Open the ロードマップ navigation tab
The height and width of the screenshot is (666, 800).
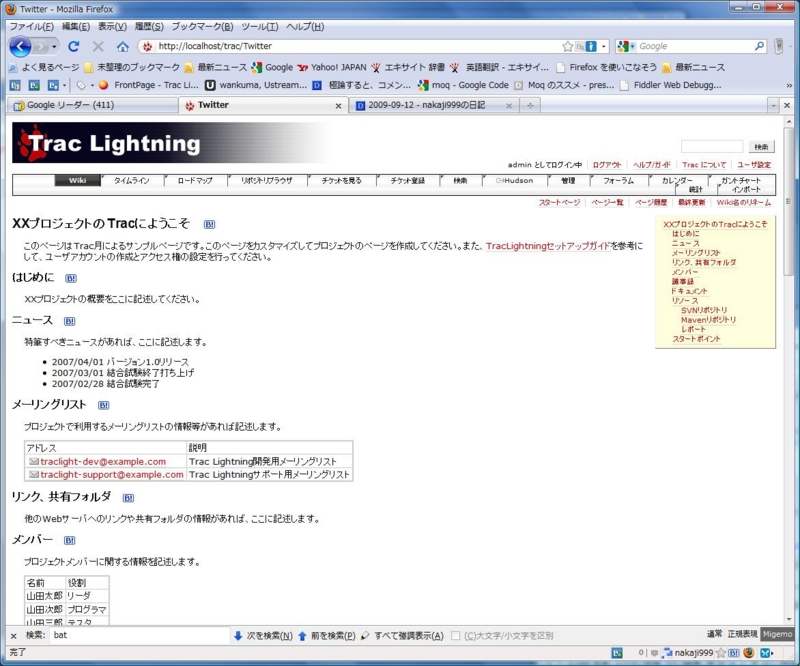[195, 181]
